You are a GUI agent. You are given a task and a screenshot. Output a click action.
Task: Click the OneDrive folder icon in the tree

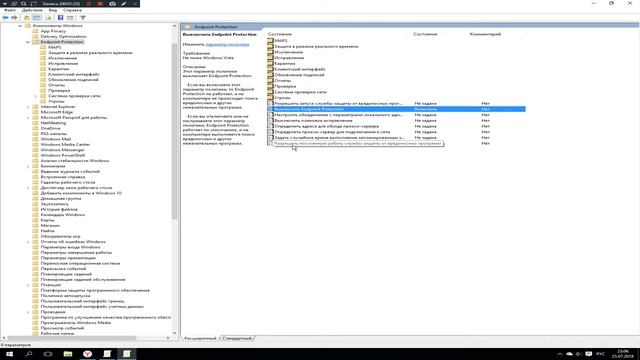[x=35, y=128]
